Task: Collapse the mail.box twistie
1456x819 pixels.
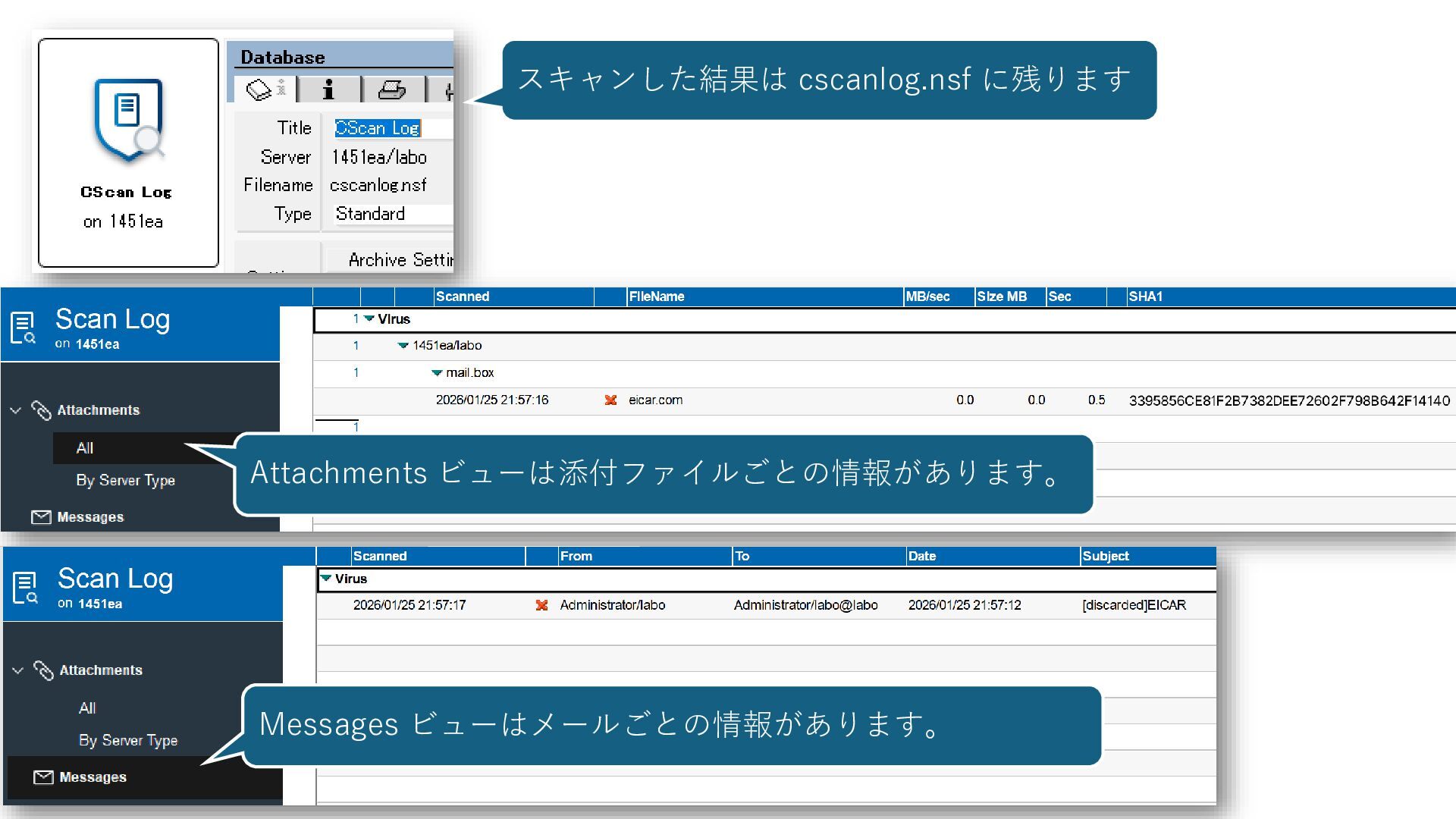Action: click(437, 373)
